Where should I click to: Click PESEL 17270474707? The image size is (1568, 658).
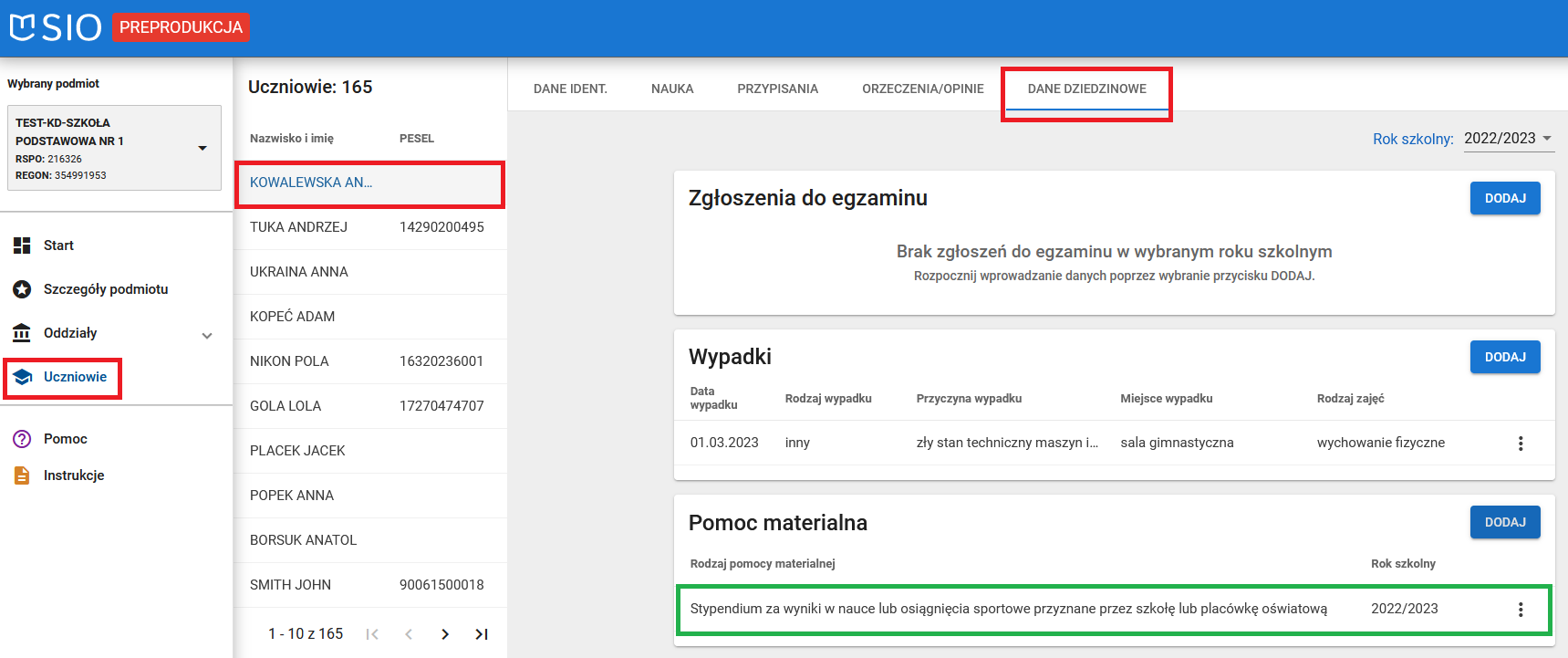(x=441, y=406)
